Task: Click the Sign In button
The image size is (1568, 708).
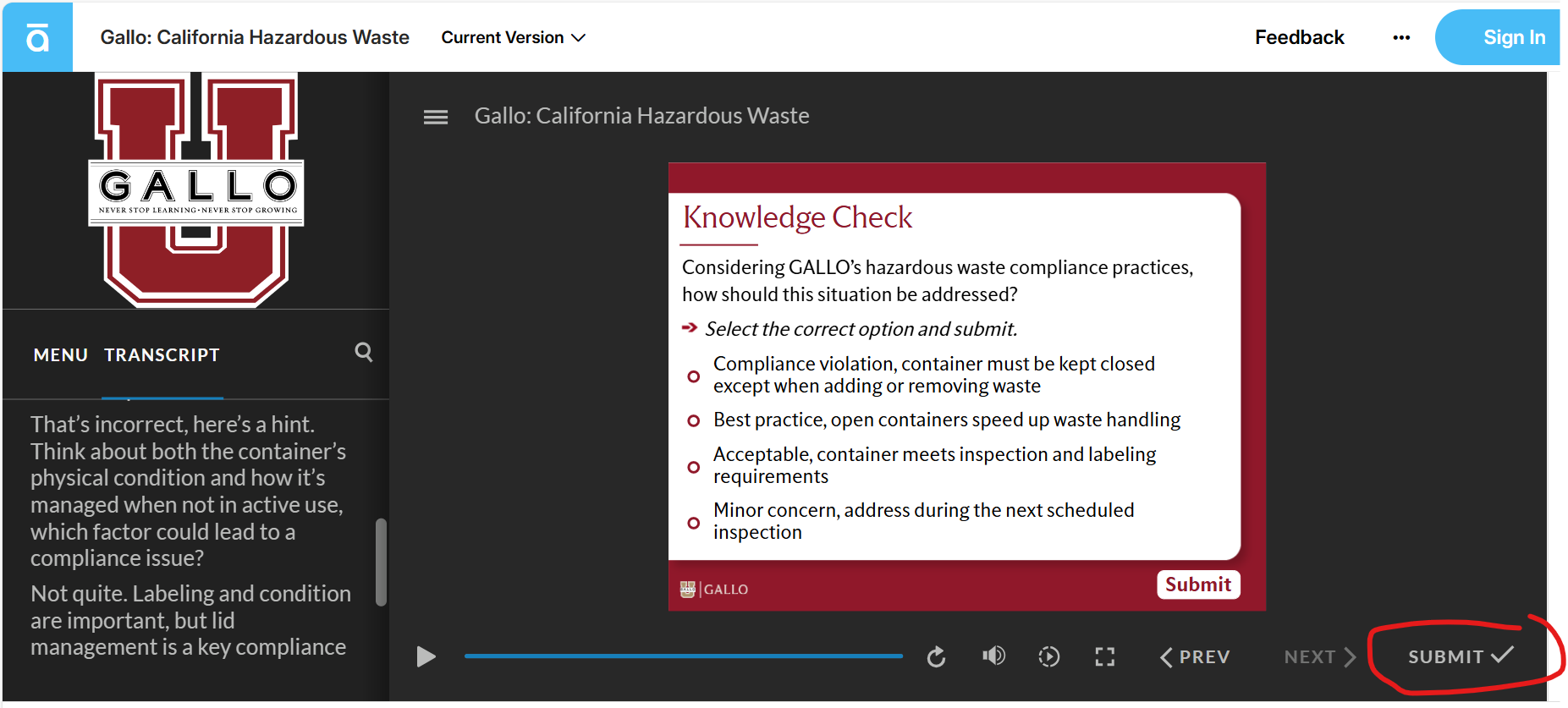Action: [x=1497, y=37]
